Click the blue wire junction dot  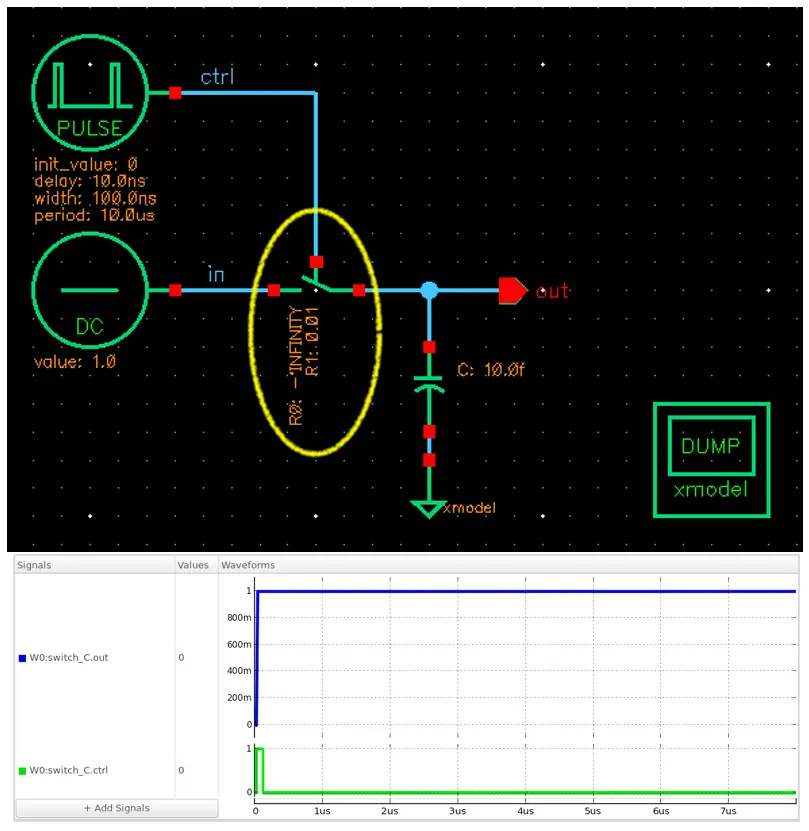tap(429, 290)
